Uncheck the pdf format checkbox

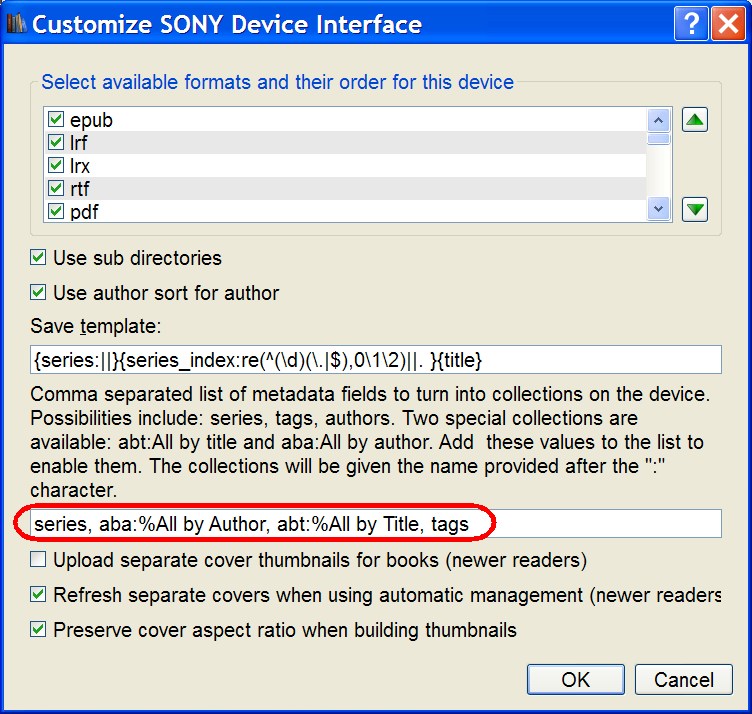click(x=56, y=211)
